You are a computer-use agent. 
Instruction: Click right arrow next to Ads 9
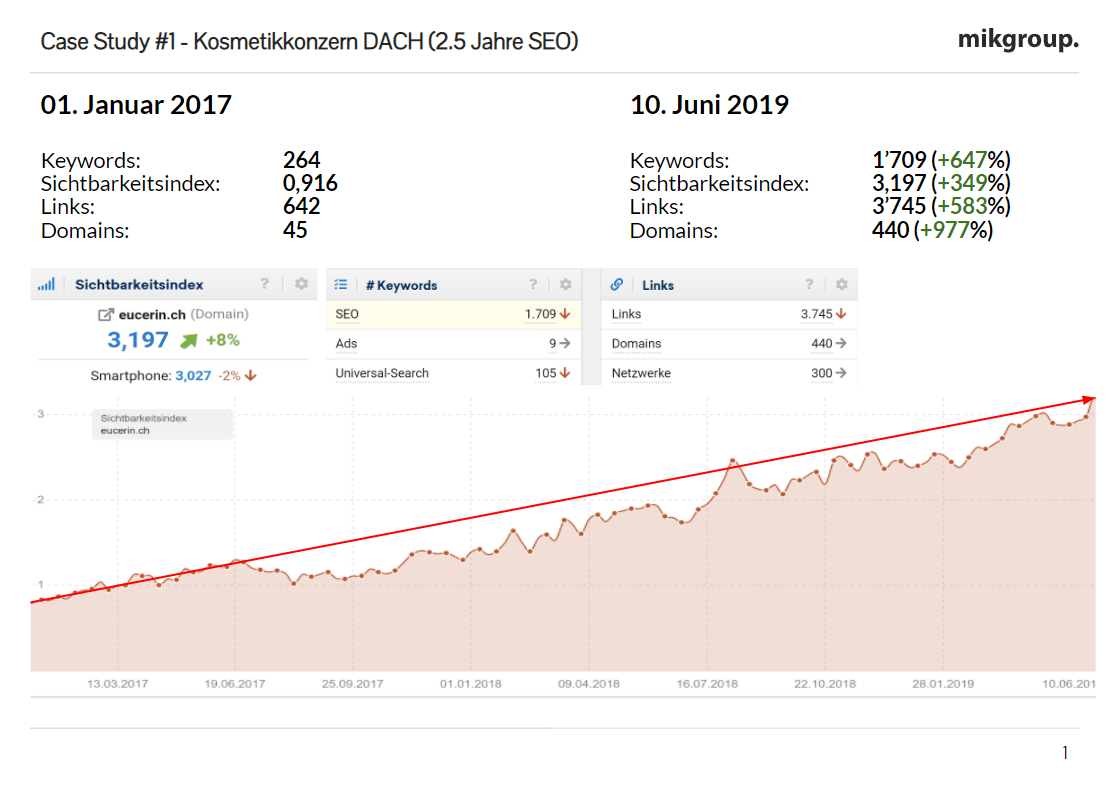[x=565, y=343]
